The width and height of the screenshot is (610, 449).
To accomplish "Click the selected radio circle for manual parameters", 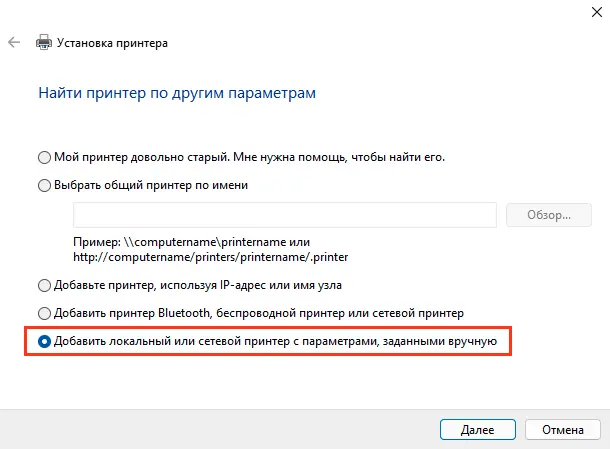I will tap(44, 342).
